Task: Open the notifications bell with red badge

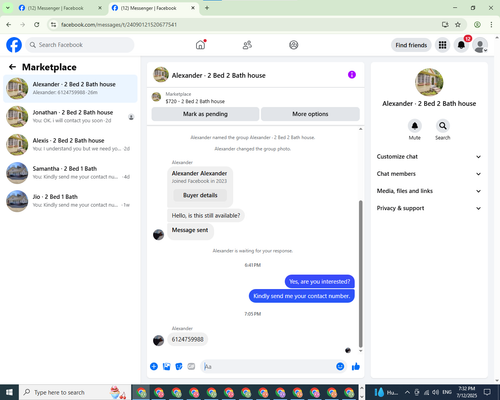Action: click(x=461, y=45)
